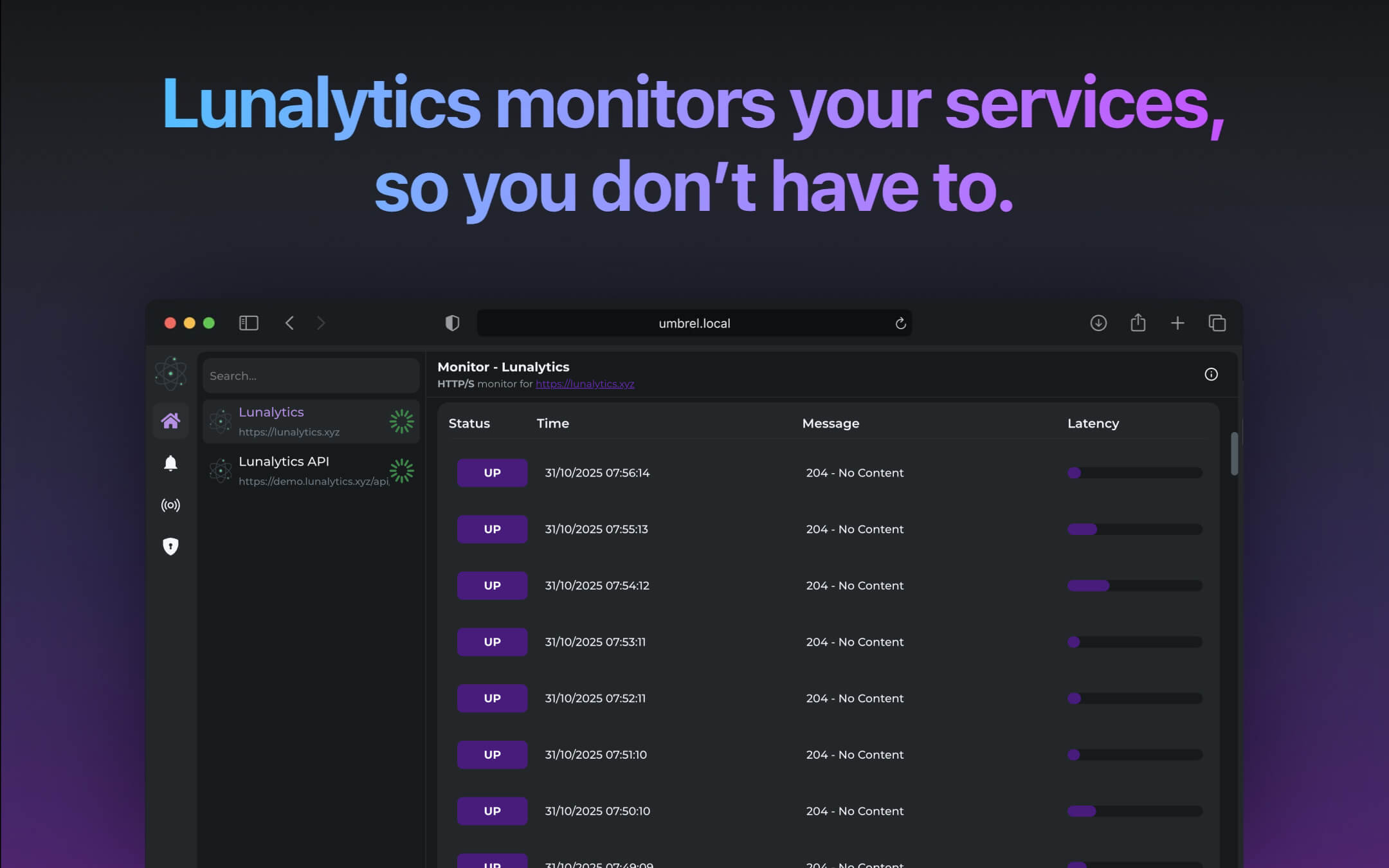Open the Home section in the sidebar
The width and height of the screenshot is (1389, 868).
tap(170, 420)
